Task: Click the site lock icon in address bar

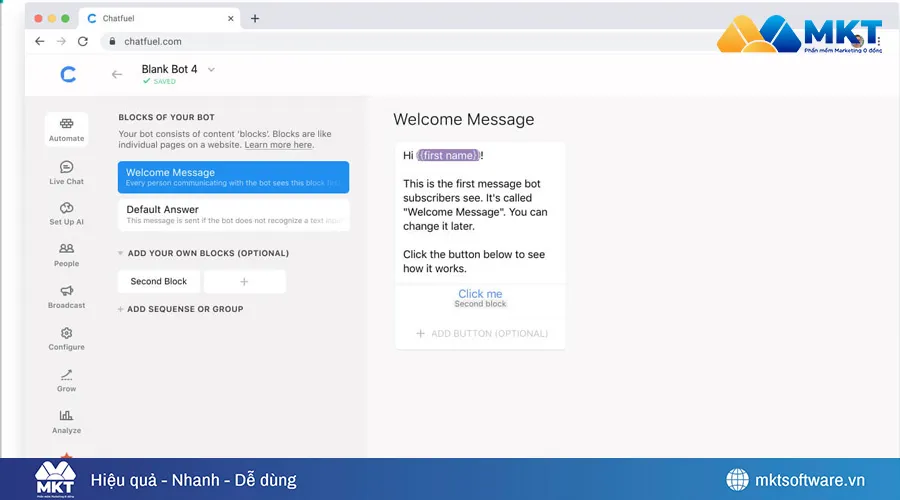Action: pos(112,41)
